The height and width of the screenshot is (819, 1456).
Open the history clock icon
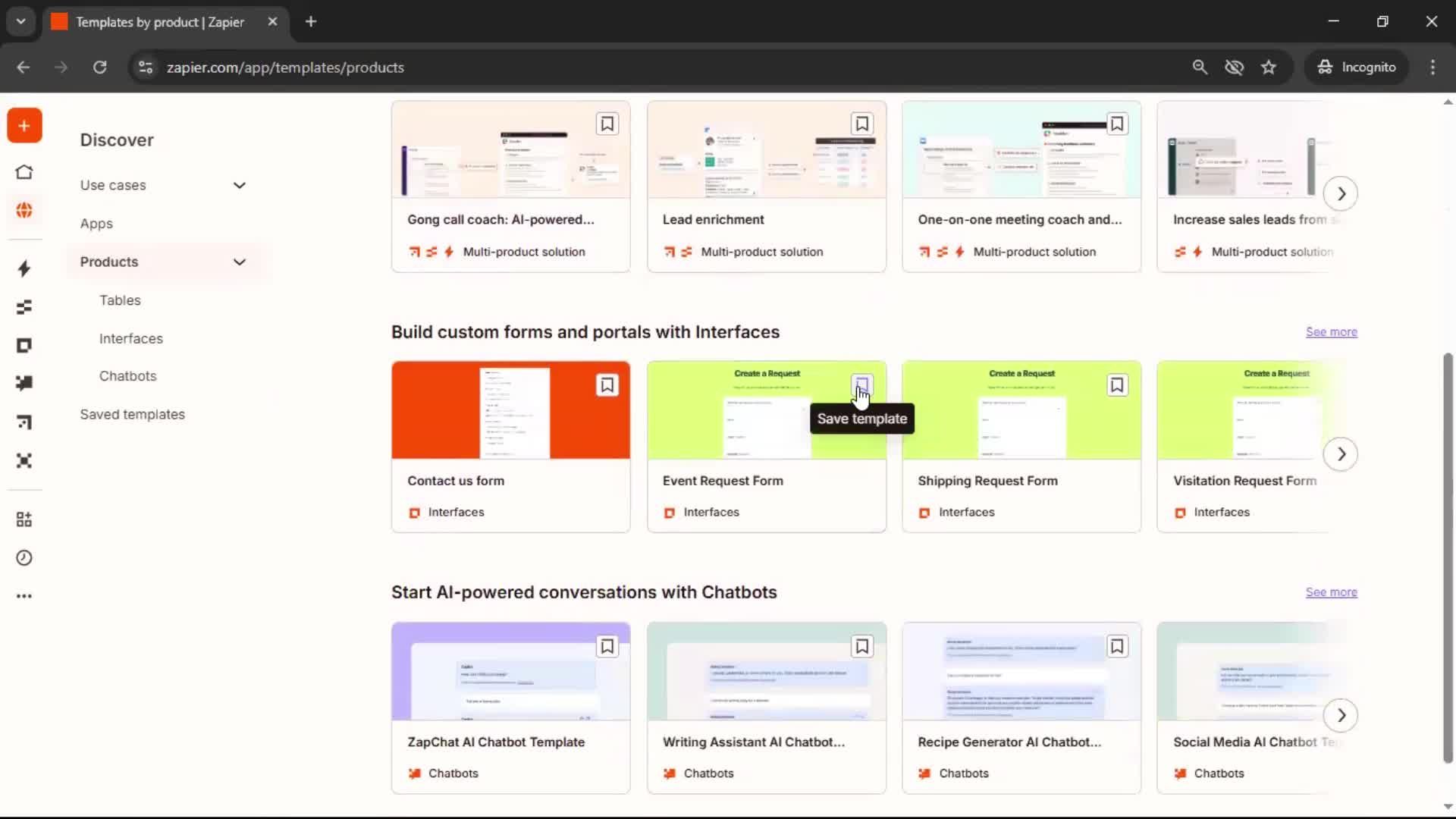(24, 558)
